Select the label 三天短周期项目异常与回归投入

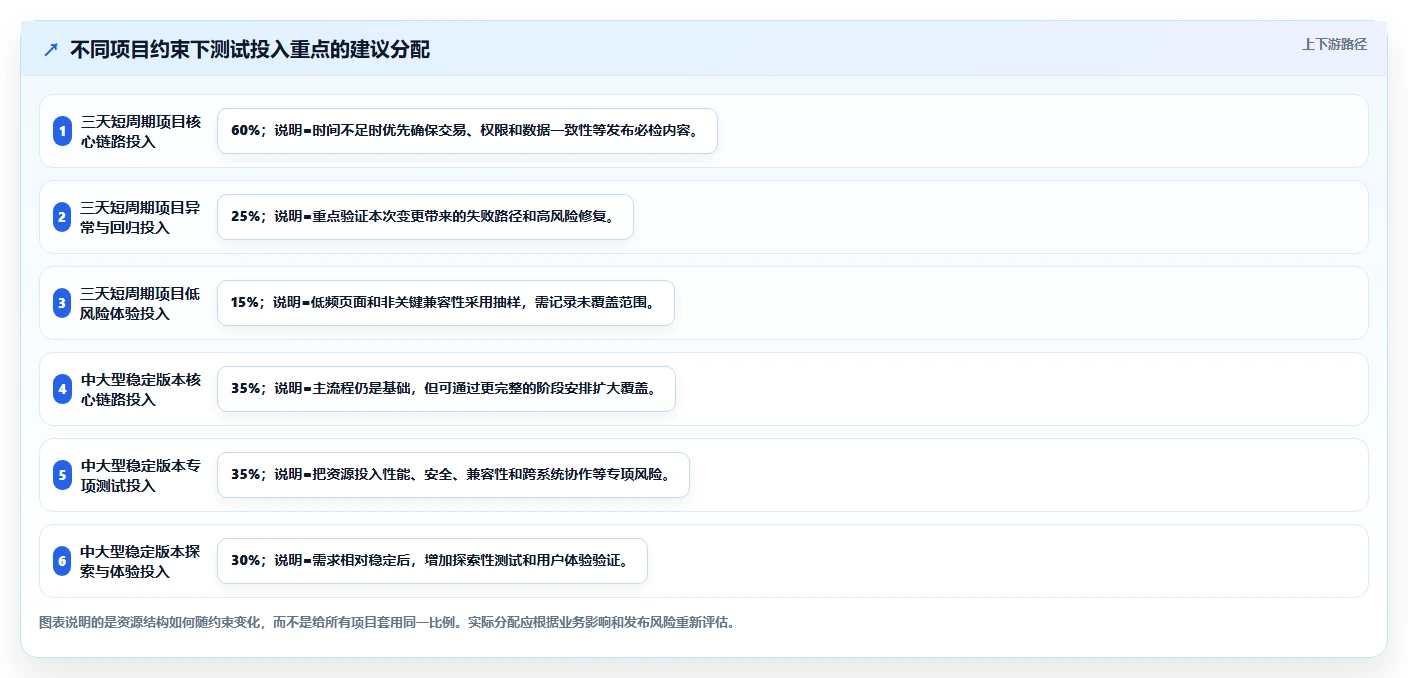click(x=141, y=217)
